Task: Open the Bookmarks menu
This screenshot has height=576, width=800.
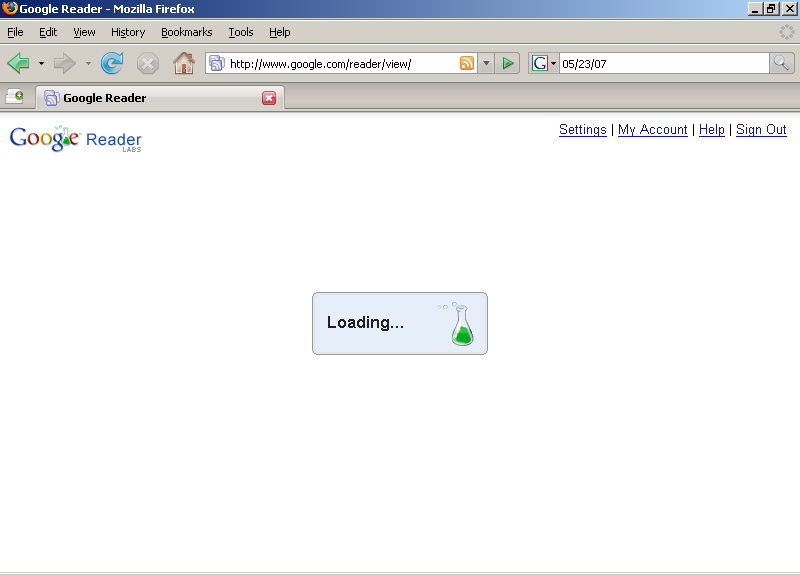Action: click(x=187, y=32)
